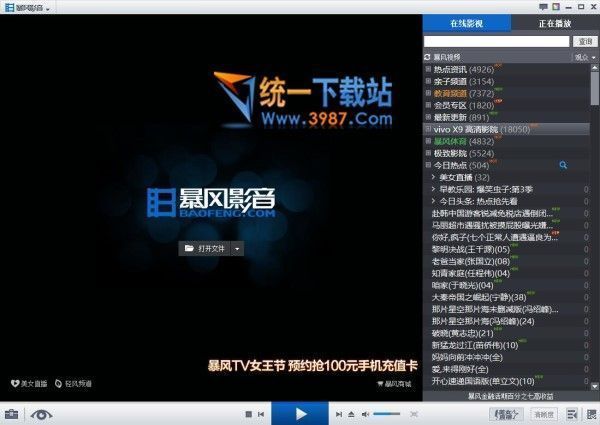Screen dimensions: 600x425
Task: Open the toolbox briefcase icon
Action: [11, 414]
